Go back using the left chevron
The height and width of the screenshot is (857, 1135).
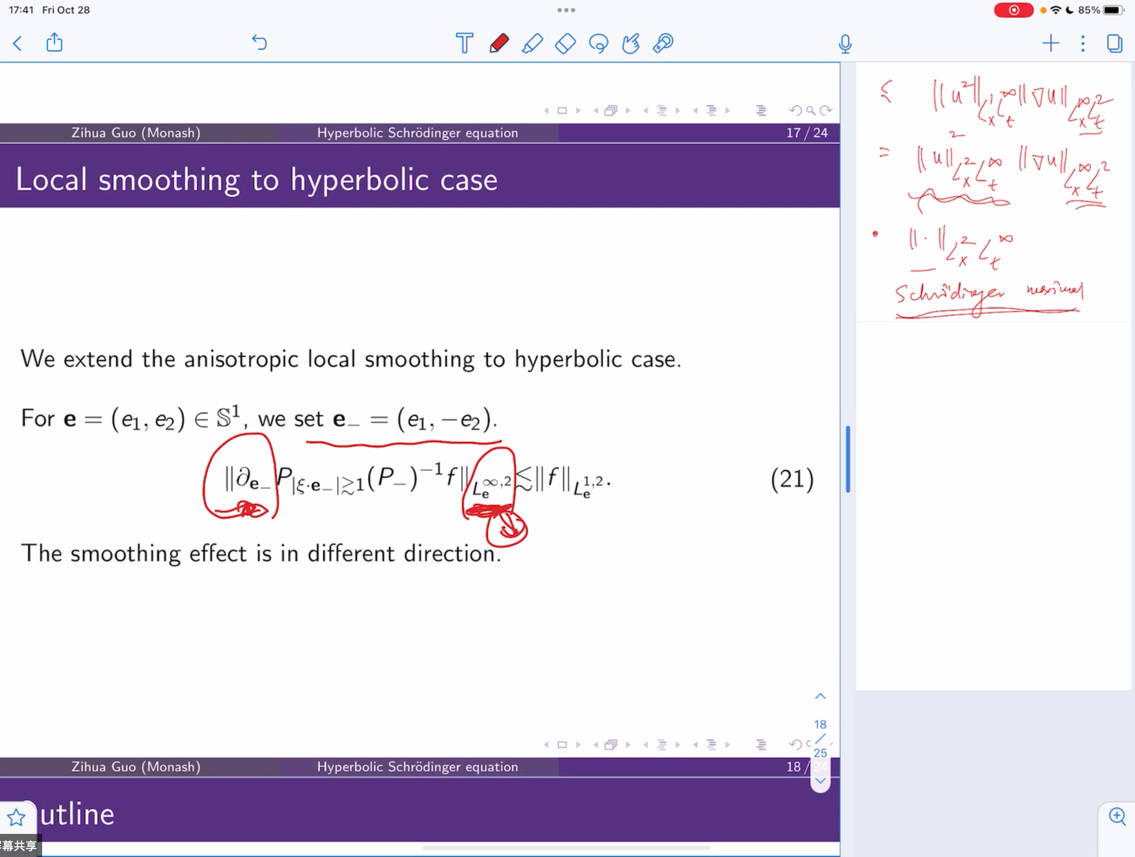[x=17, y=43]
